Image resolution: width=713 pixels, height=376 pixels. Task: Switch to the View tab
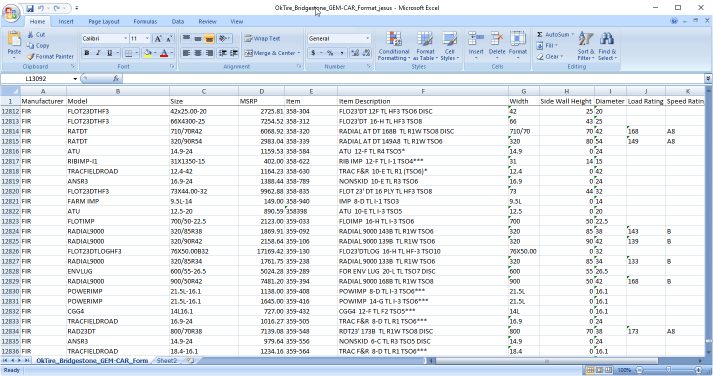(236, 21)
